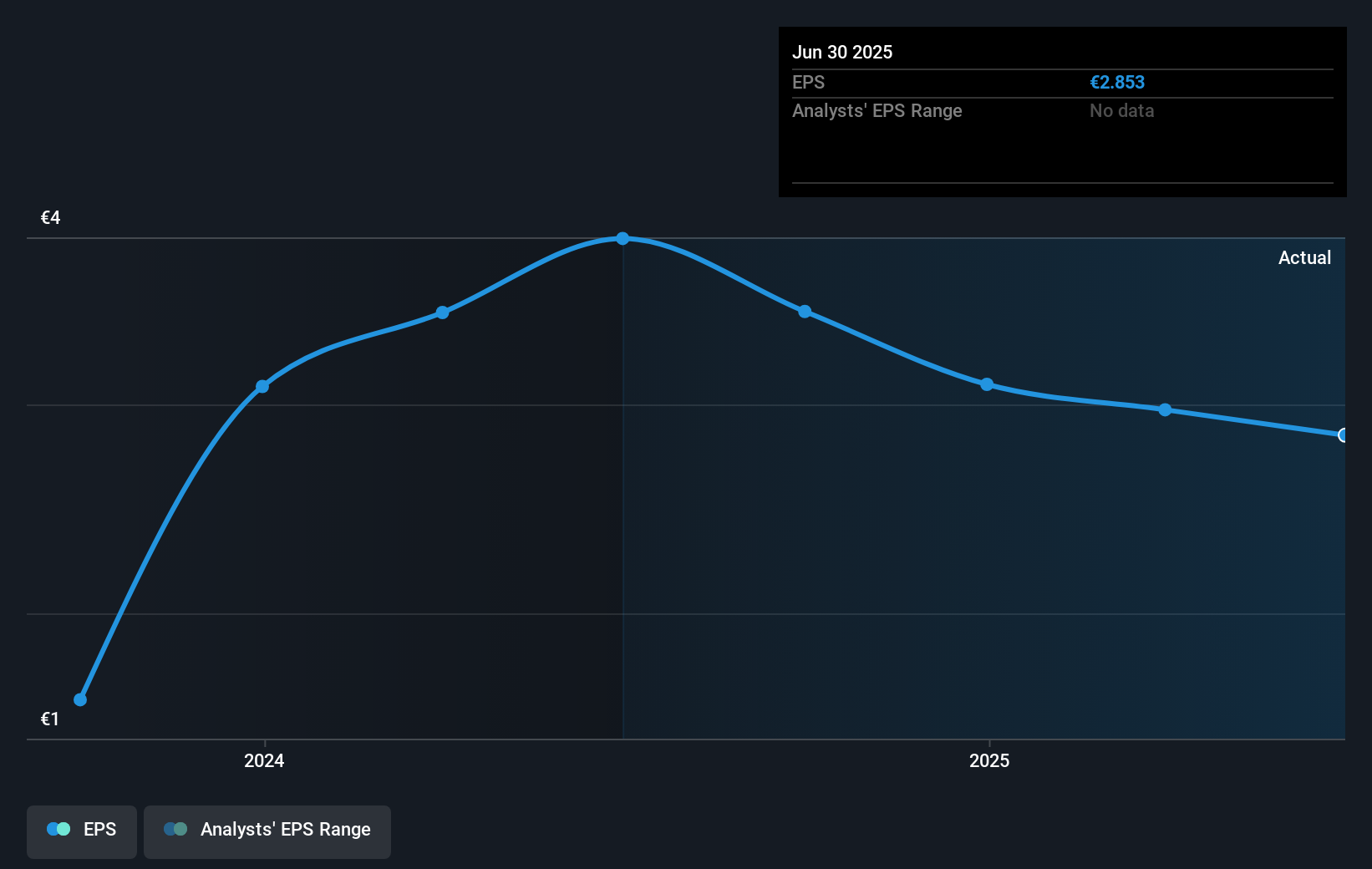Click the 2024 axis label
This screenshot has width=1372, height=869.
click(x=263, y=760)
